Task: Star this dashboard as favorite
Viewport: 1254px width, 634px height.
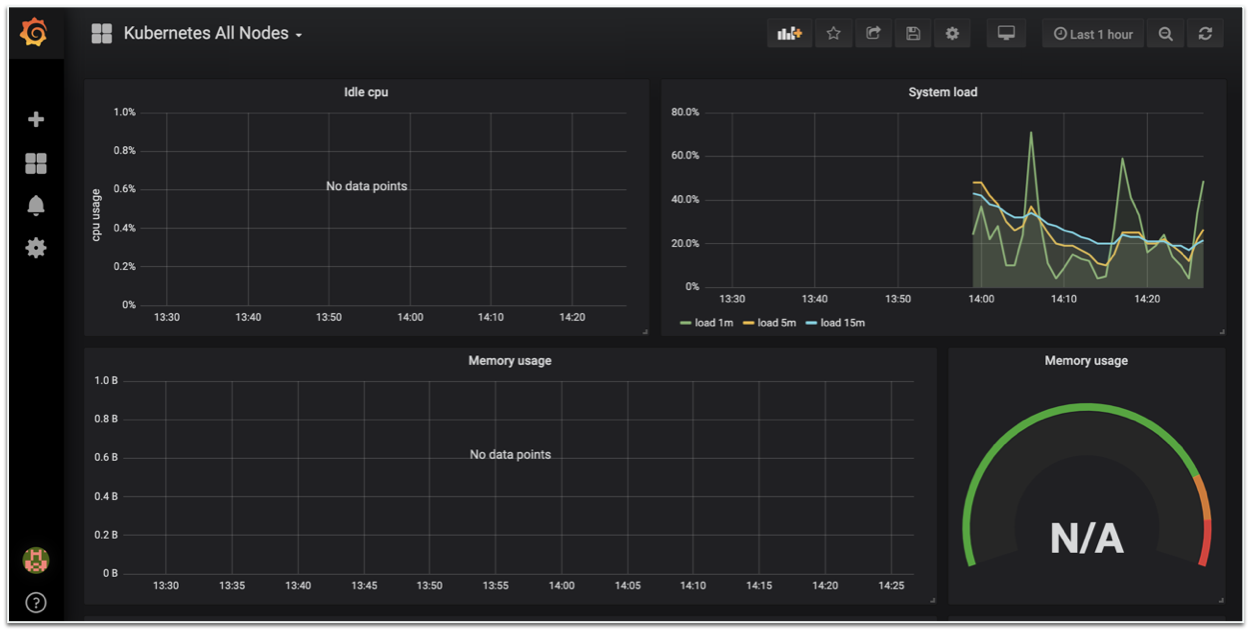Action: [833, 34]
